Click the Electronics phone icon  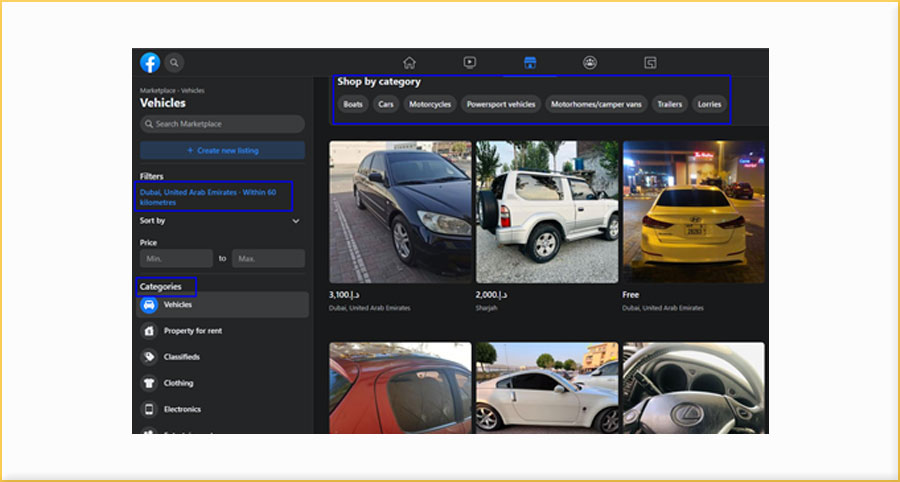149,409
